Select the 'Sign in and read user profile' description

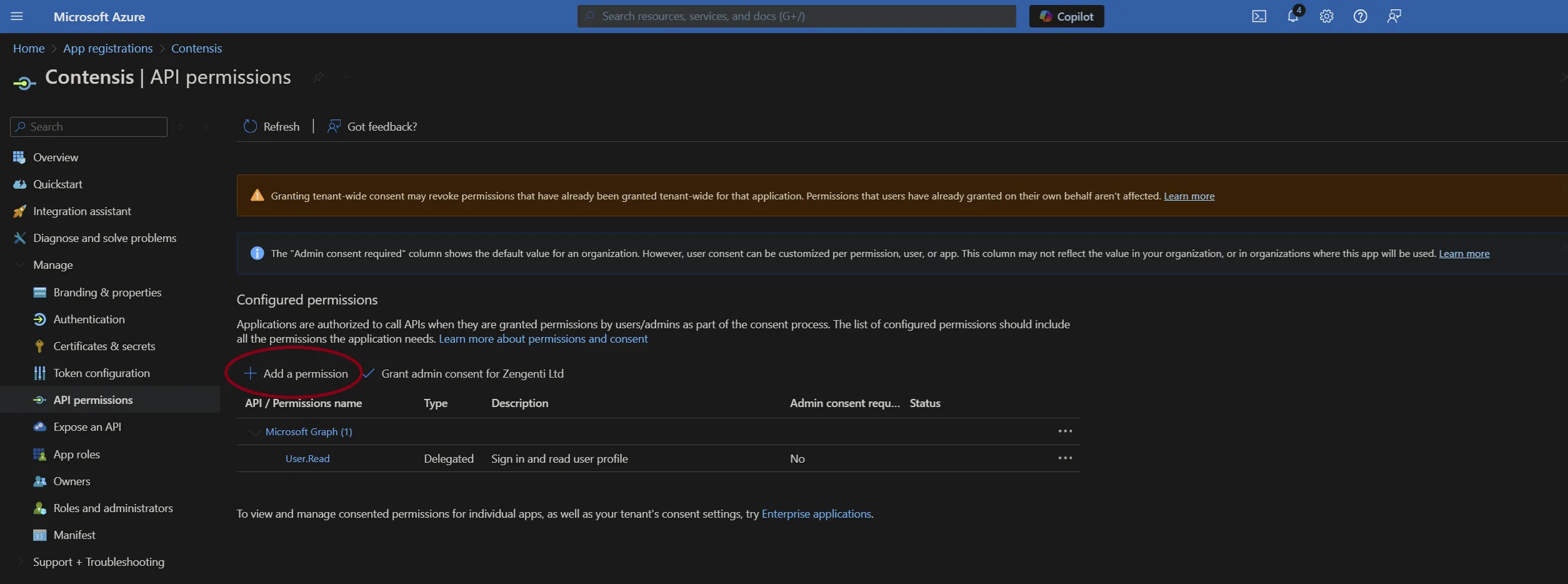(559, 458)
